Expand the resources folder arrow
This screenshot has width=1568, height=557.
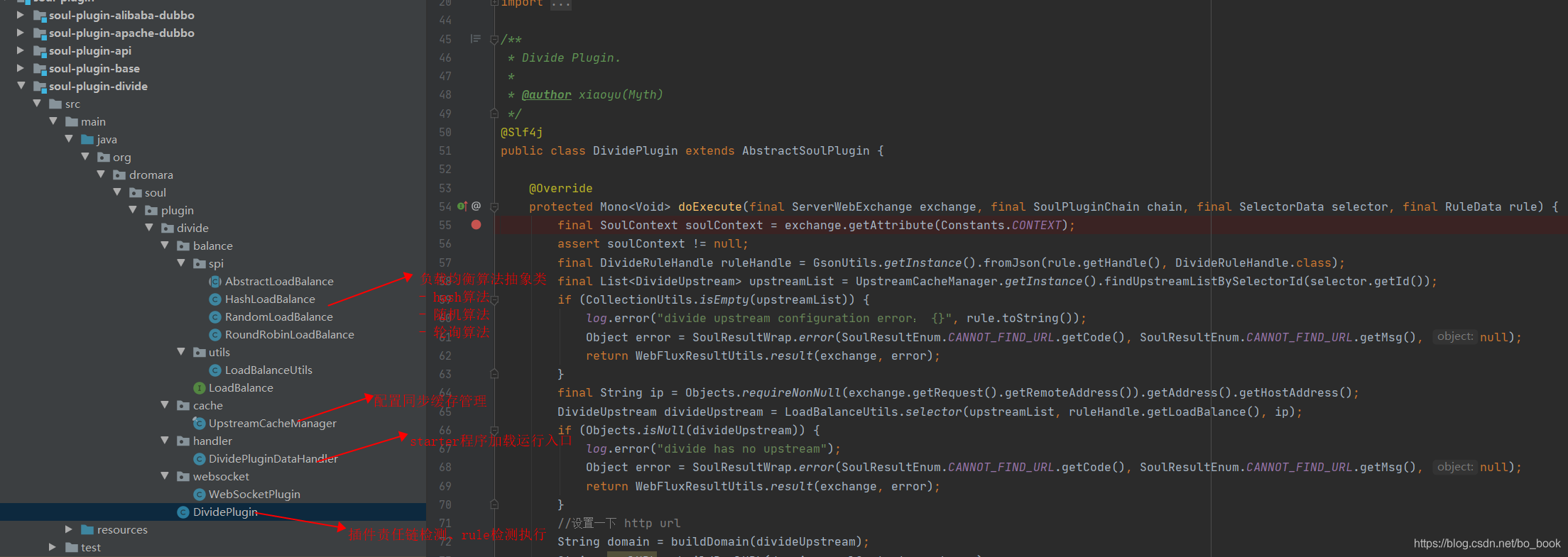pos(69,529)
